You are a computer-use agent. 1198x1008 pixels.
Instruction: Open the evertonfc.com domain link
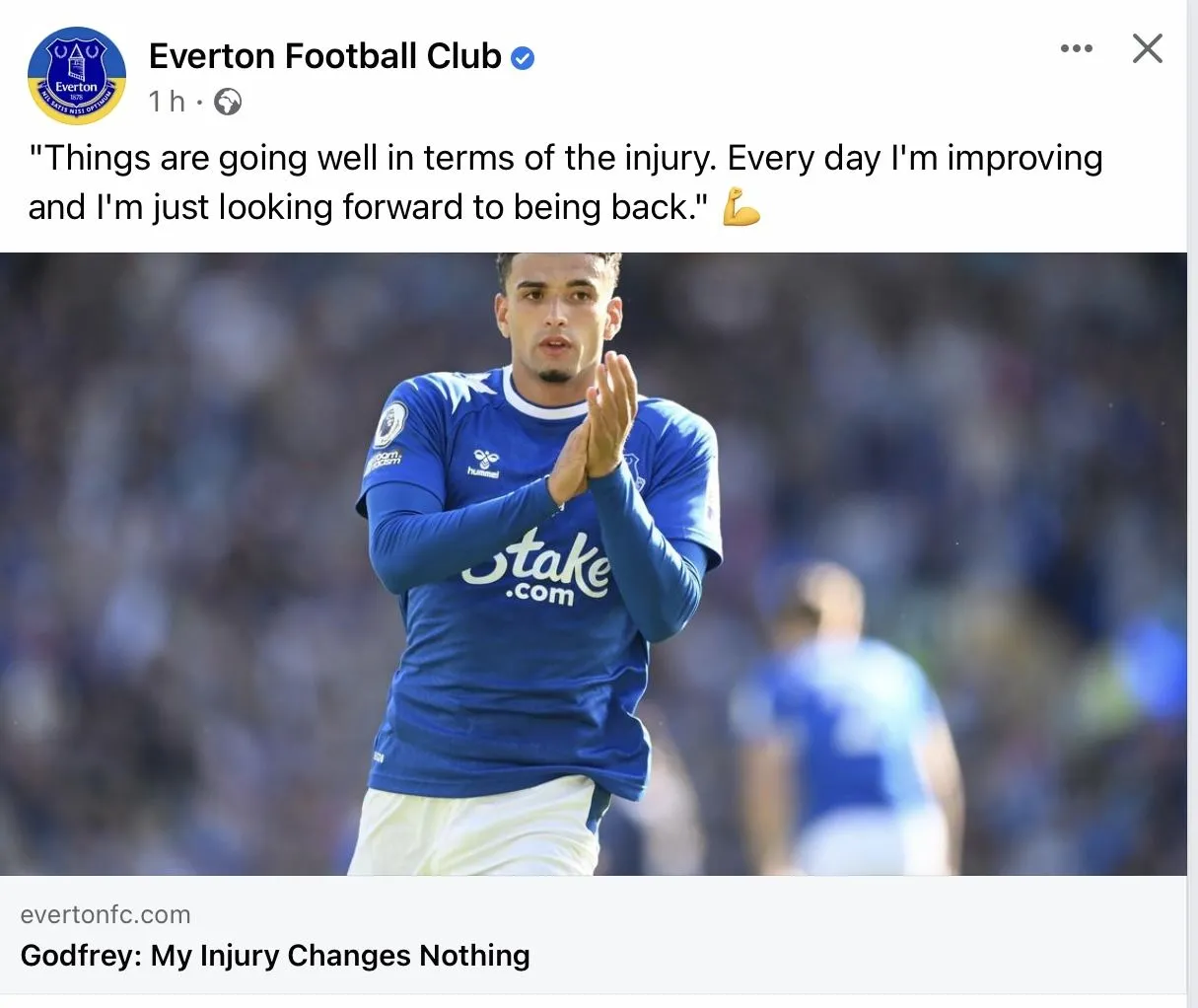click(x=105, y=914)
